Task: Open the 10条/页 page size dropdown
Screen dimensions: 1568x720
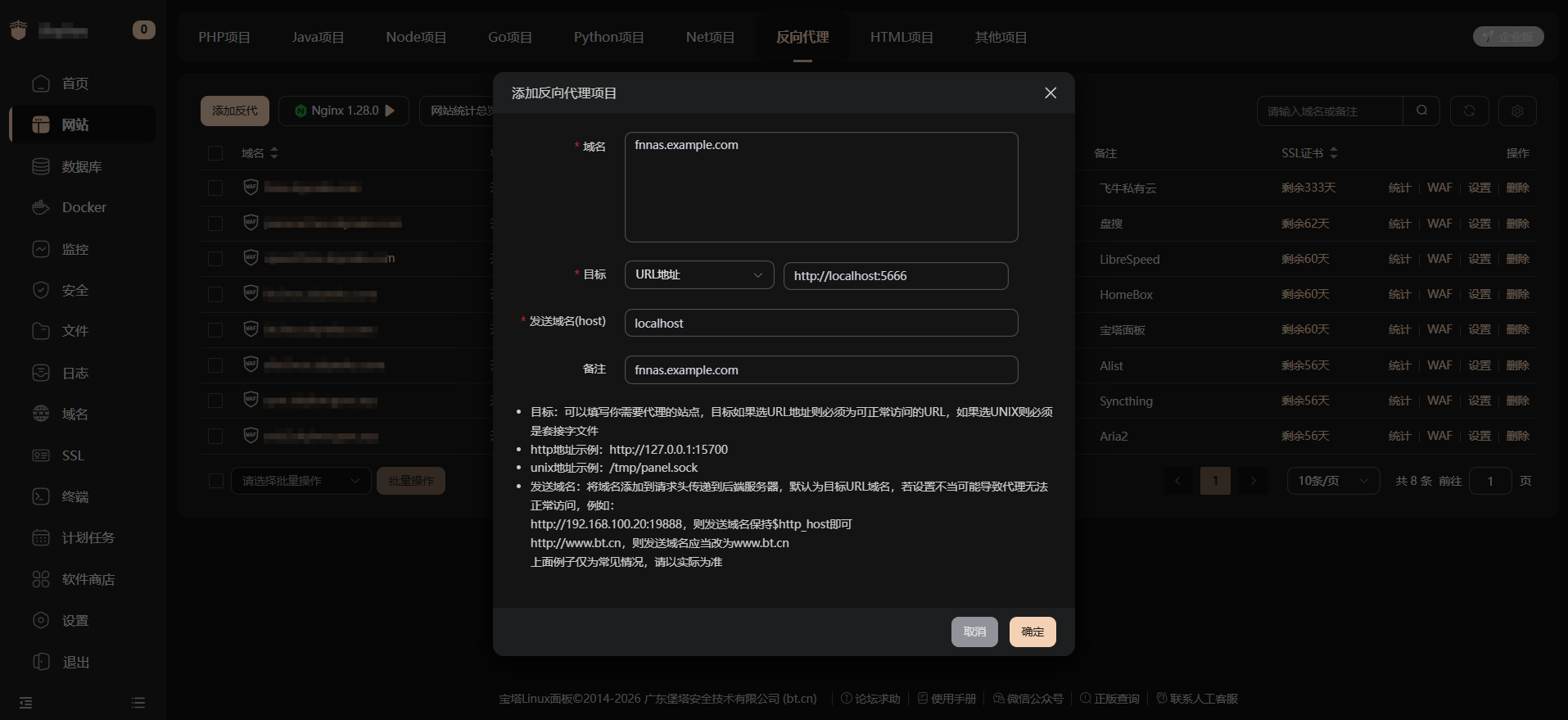Action: tap(1332, 481)
